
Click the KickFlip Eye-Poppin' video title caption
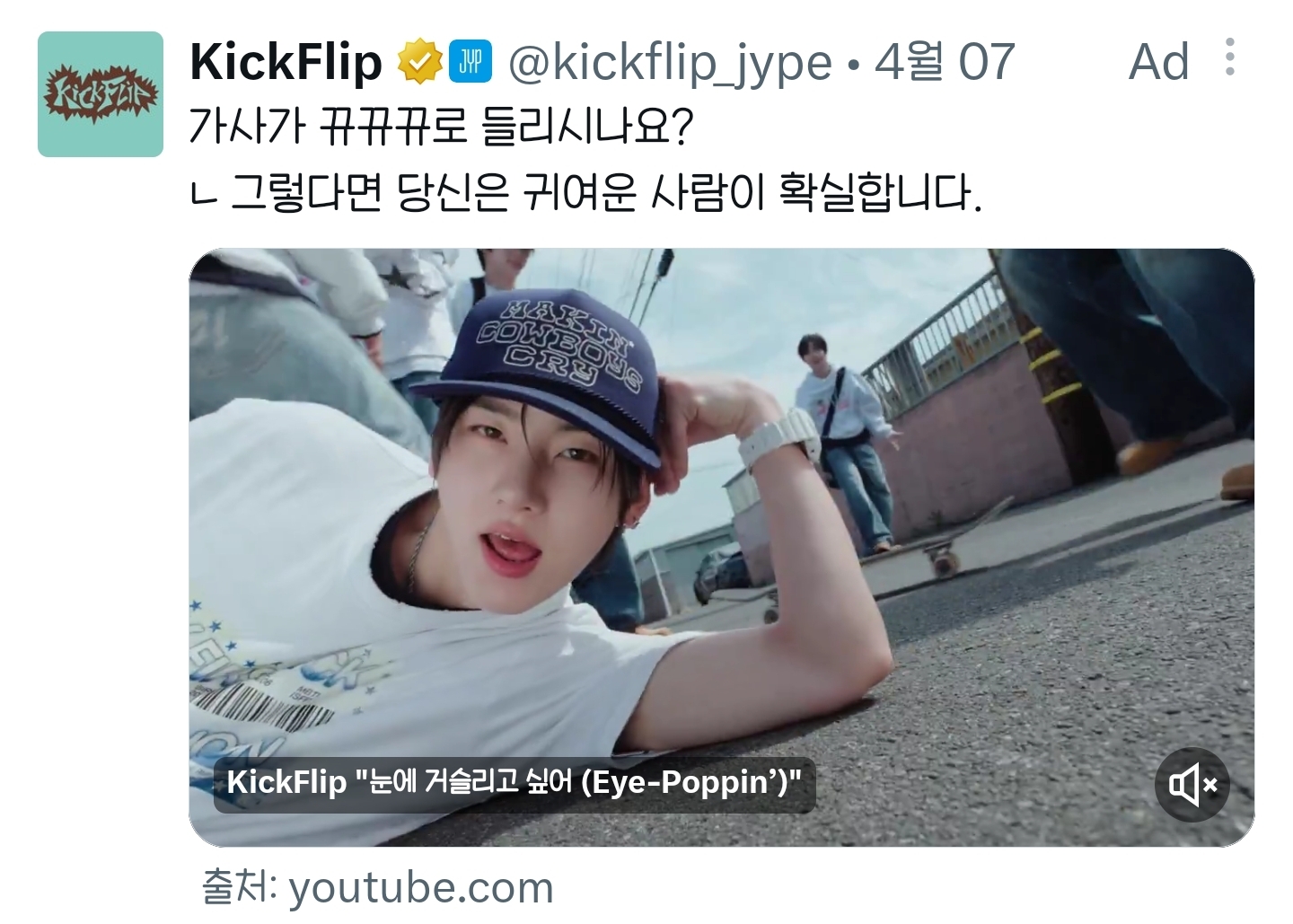pyautogui.click(x=514, y=783)
